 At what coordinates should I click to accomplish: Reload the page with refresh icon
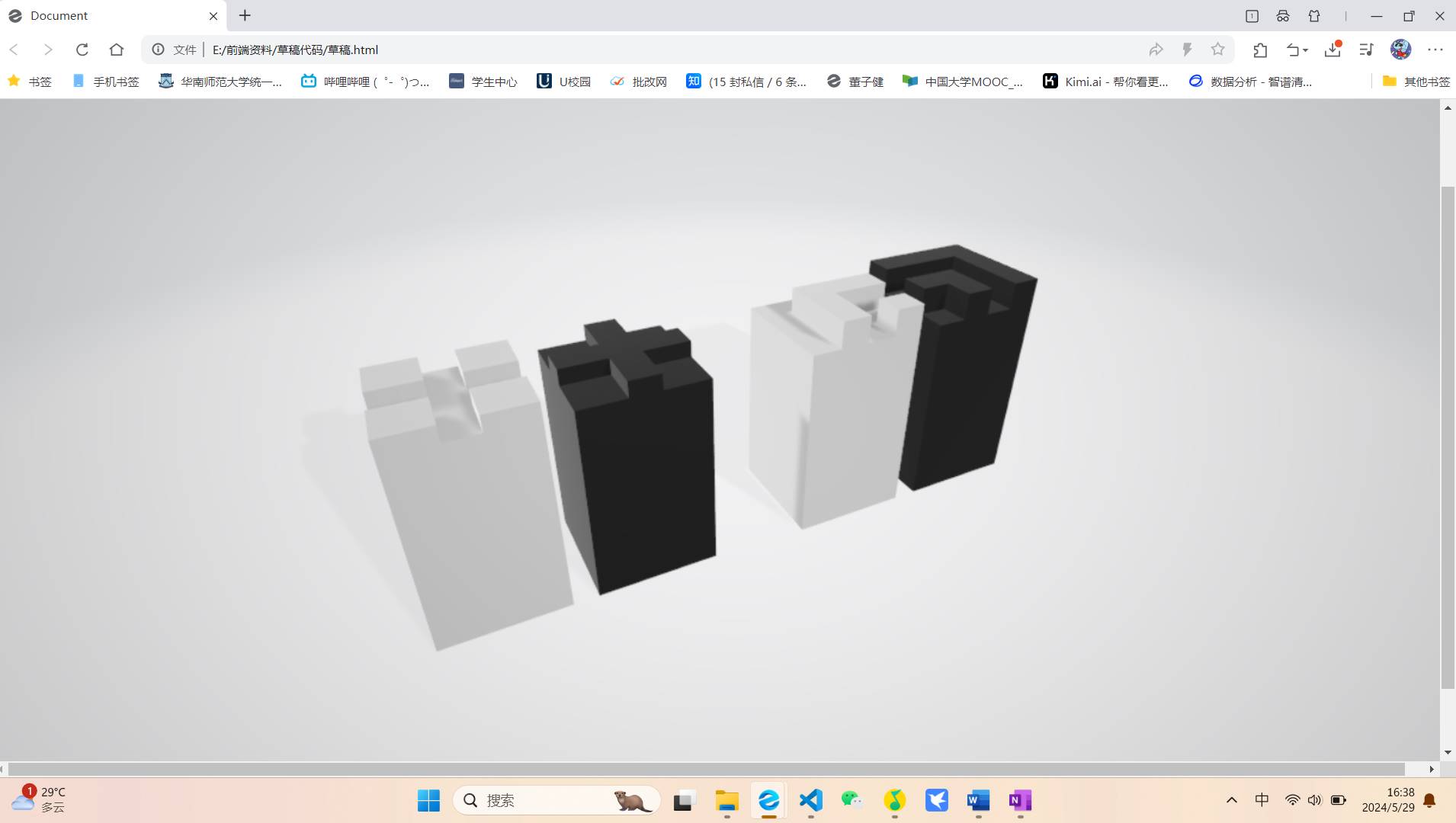82,50
